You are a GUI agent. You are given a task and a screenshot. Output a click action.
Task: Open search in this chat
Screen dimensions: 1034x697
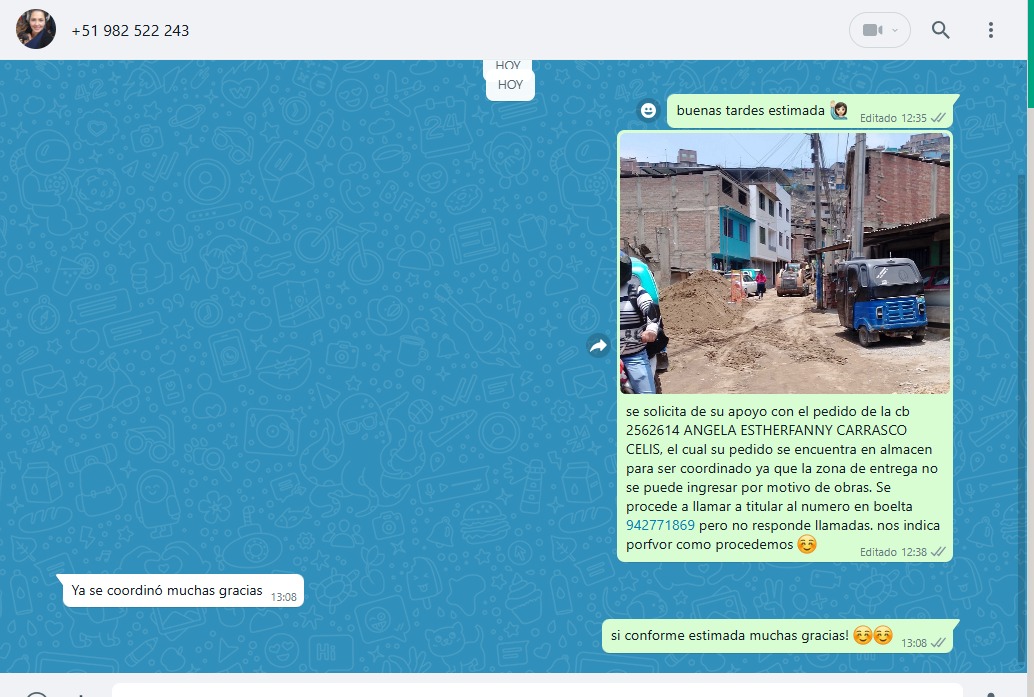[940, 30]
